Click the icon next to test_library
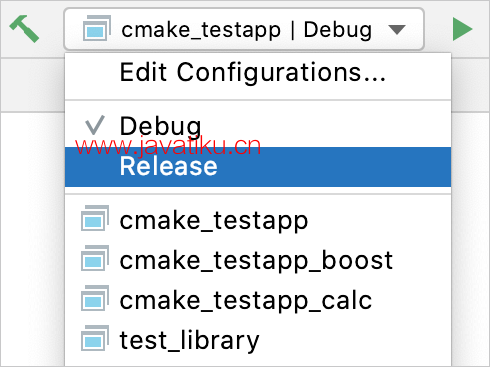This screenshot has height=367, width=490. [95, 338]
